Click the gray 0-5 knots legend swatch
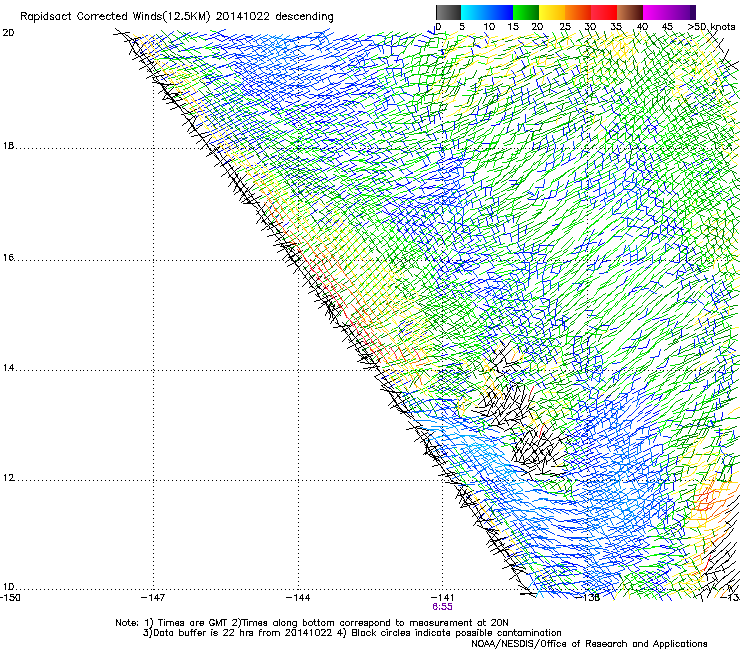The image size is (740, 650). click(x=448, y=12)
